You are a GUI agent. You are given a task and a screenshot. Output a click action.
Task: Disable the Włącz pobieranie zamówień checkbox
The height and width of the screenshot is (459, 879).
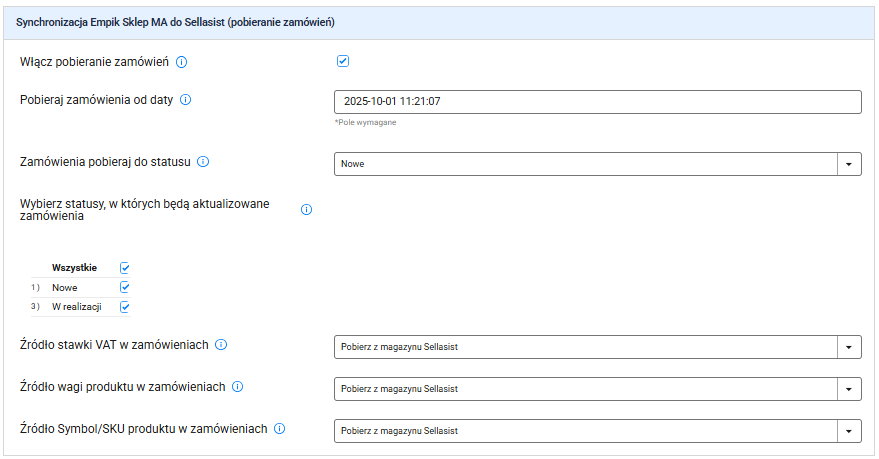(343, 61)
